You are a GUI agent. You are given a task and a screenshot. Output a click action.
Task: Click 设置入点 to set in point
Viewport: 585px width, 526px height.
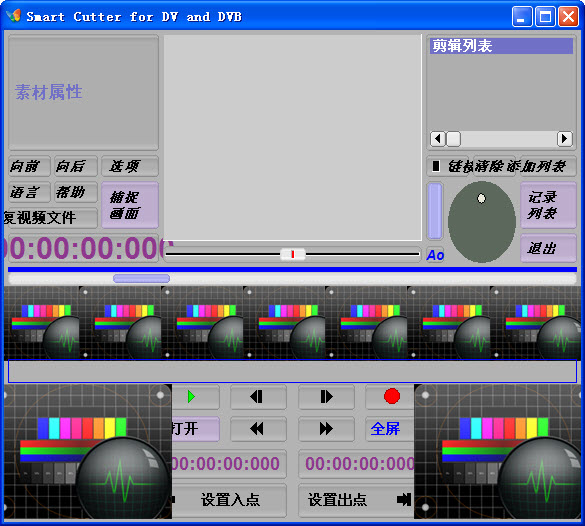point(229,500)
